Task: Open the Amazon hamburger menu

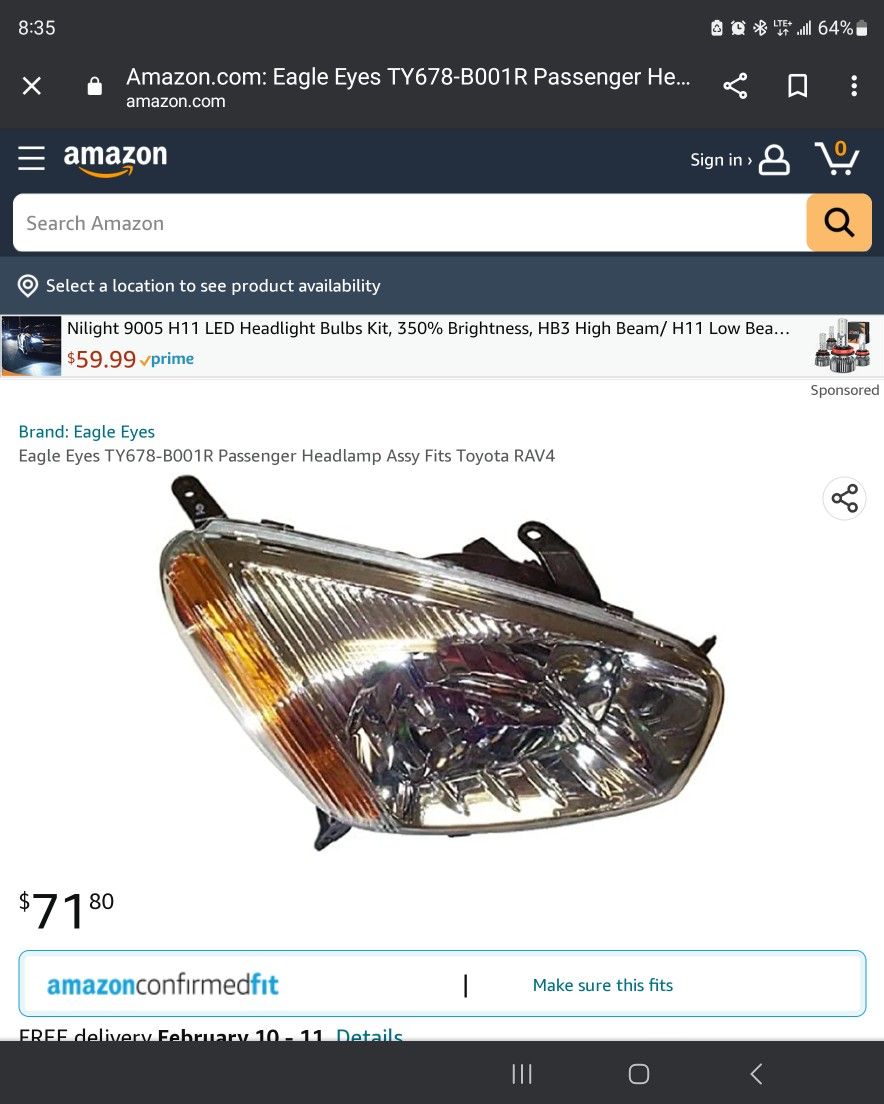Action: [32, 158]
